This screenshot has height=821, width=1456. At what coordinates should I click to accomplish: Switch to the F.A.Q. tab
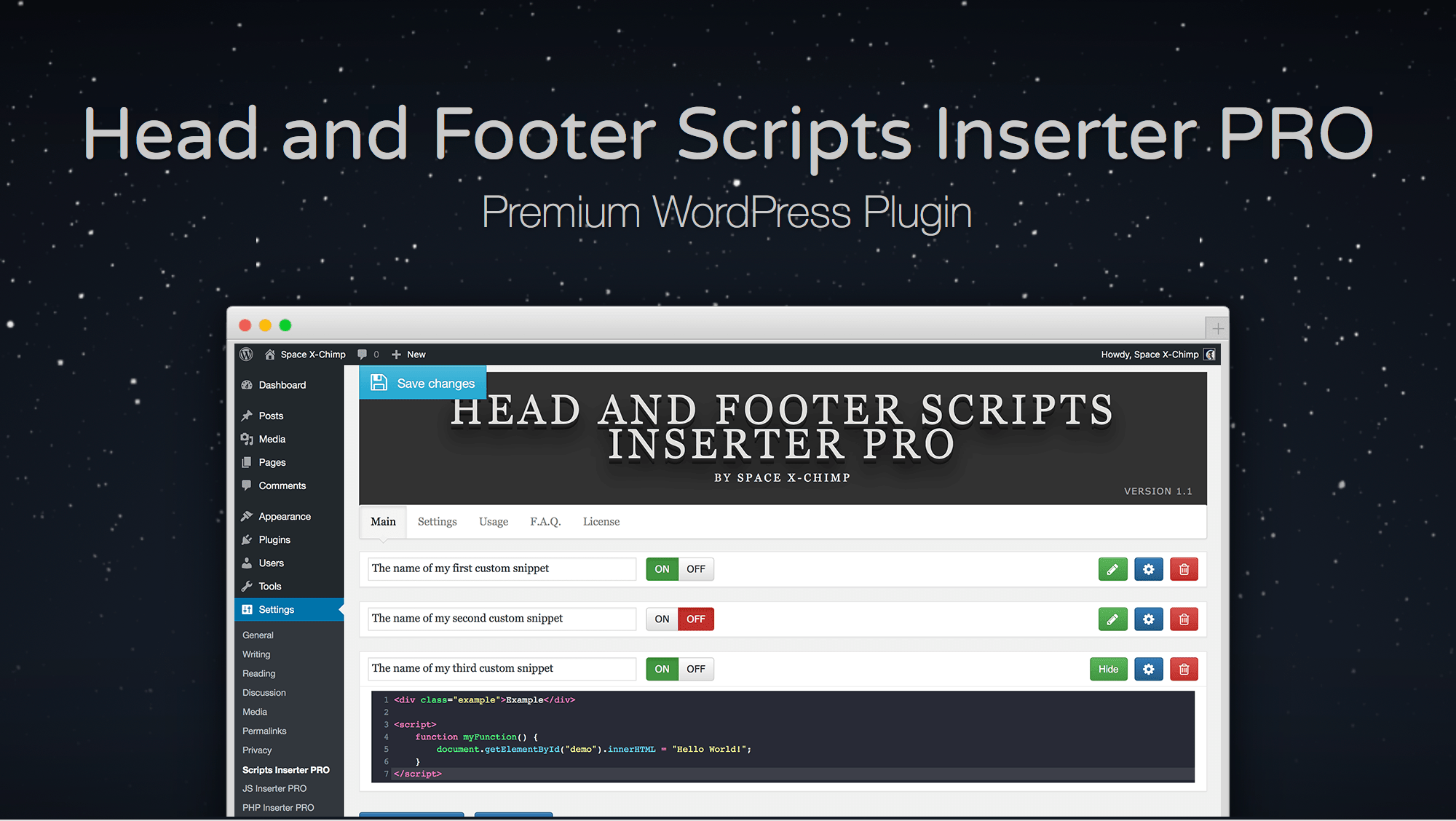[545, 522]
